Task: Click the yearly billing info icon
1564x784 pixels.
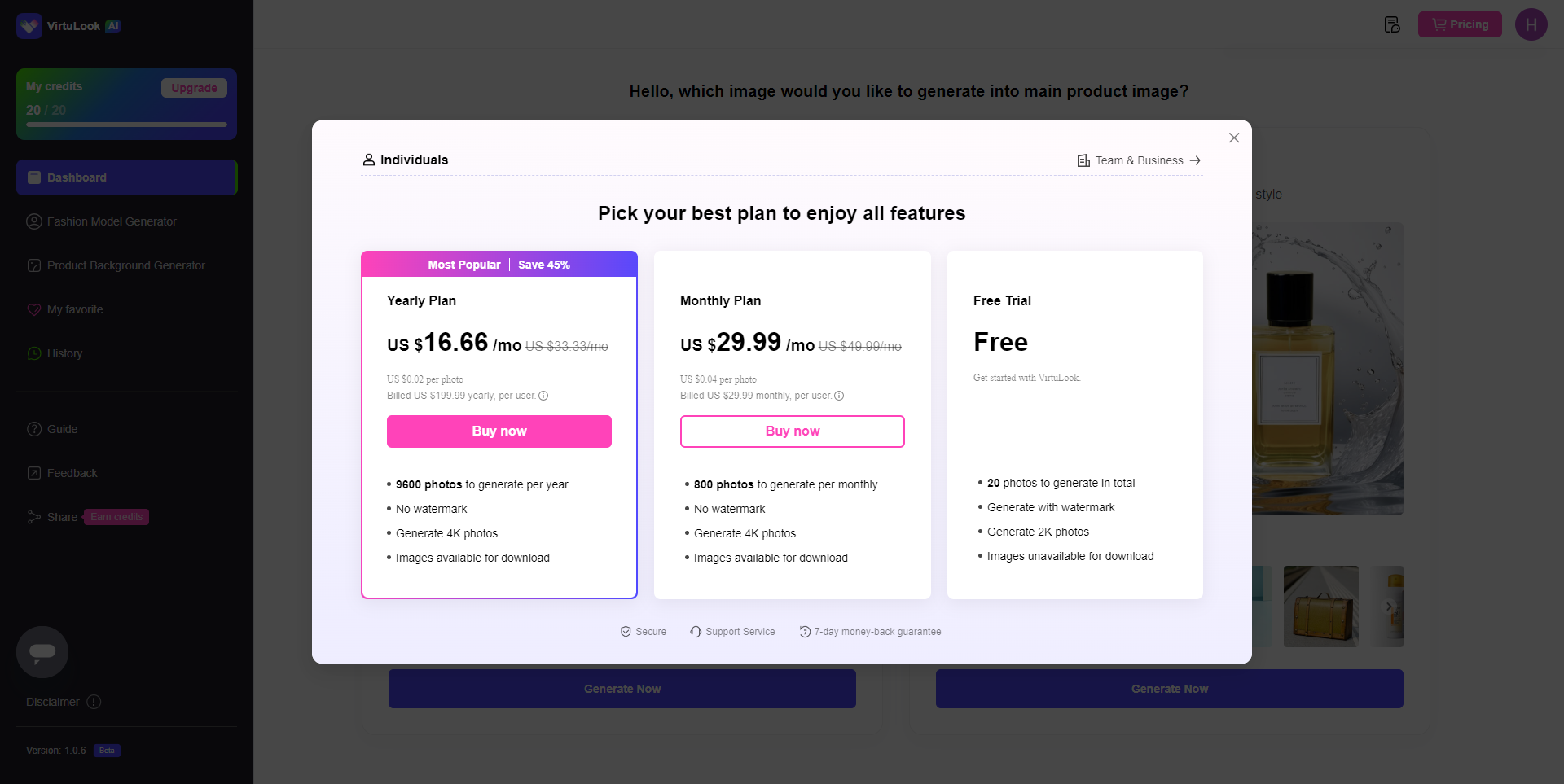Action: point(543,396)
